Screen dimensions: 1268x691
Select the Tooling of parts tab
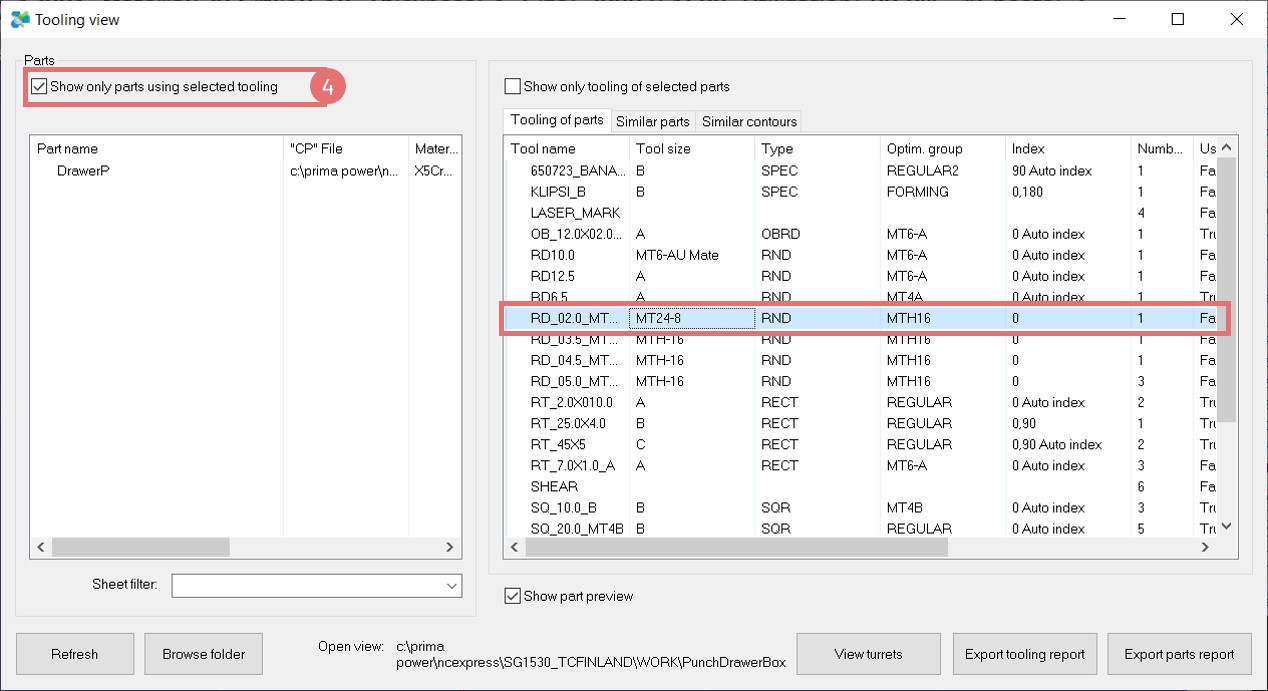[x=557, y=120]
